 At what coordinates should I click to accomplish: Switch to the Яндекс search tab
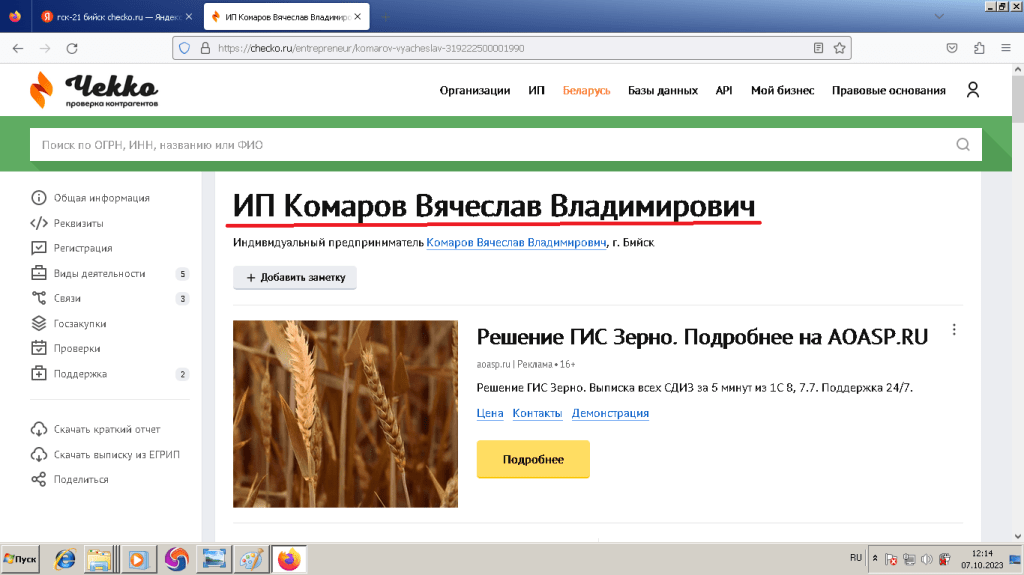point(110,17)
